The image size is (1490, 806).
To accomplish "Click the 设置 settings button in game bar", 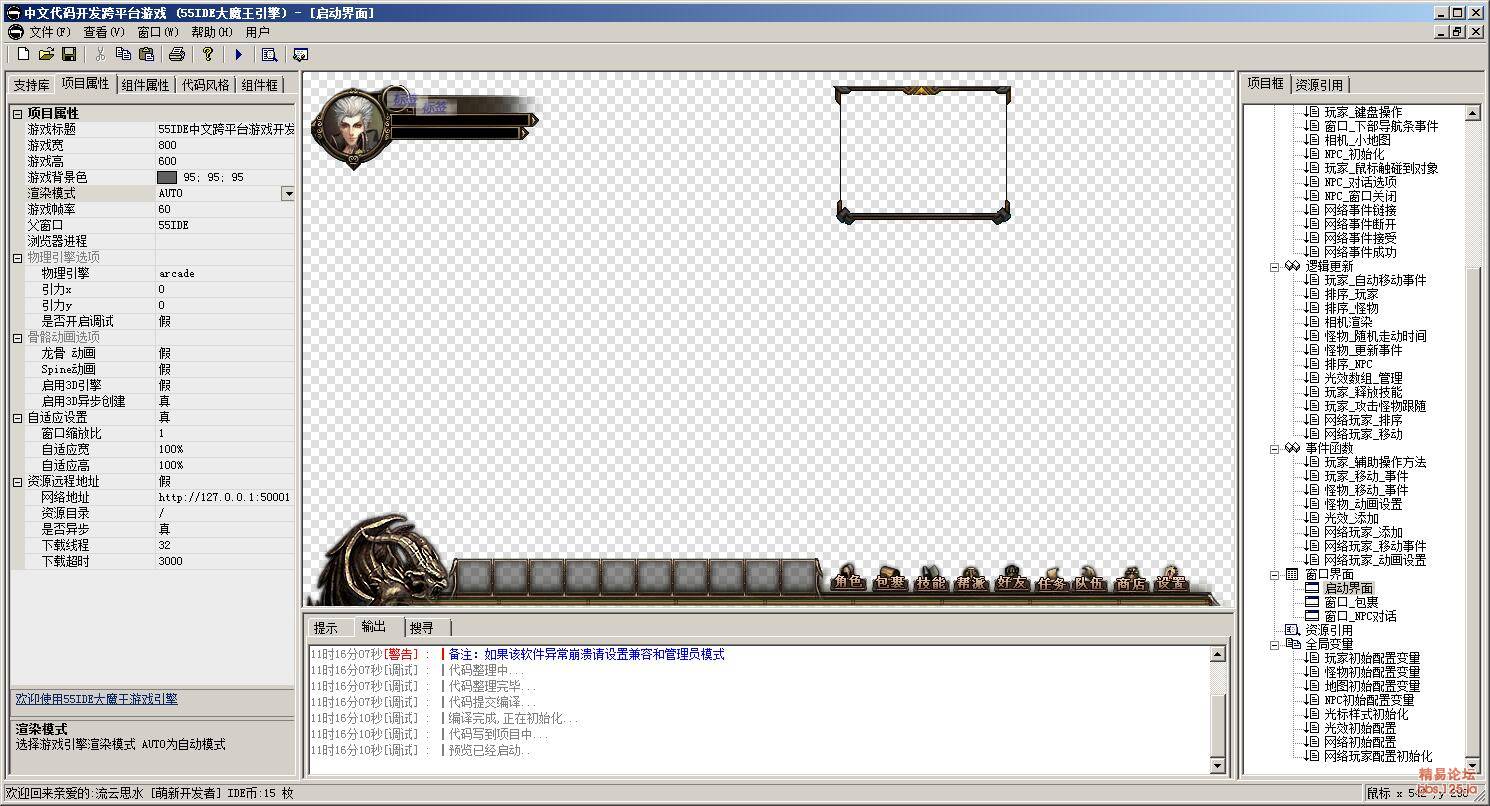I will pos(1171,579).
